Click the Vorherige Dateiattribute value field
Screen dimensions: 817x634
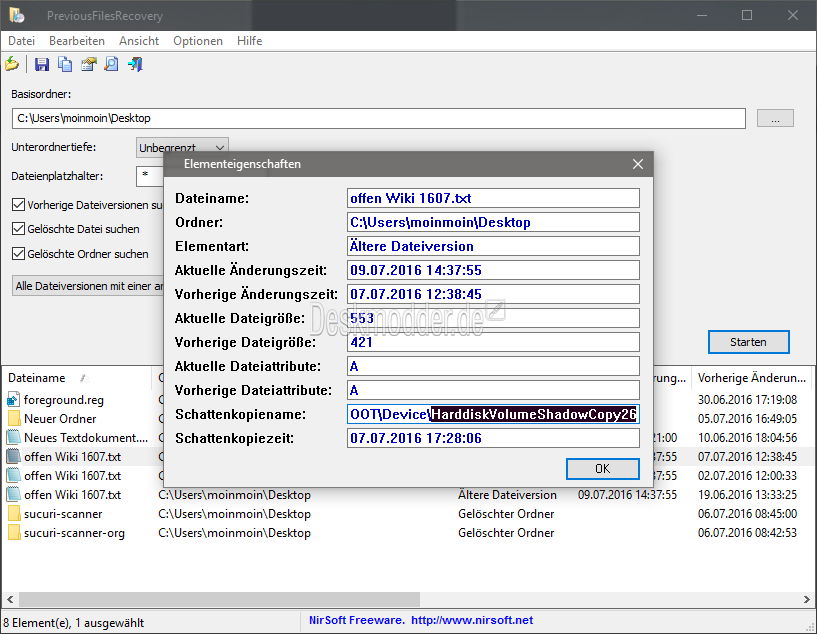tap(493, 390)
